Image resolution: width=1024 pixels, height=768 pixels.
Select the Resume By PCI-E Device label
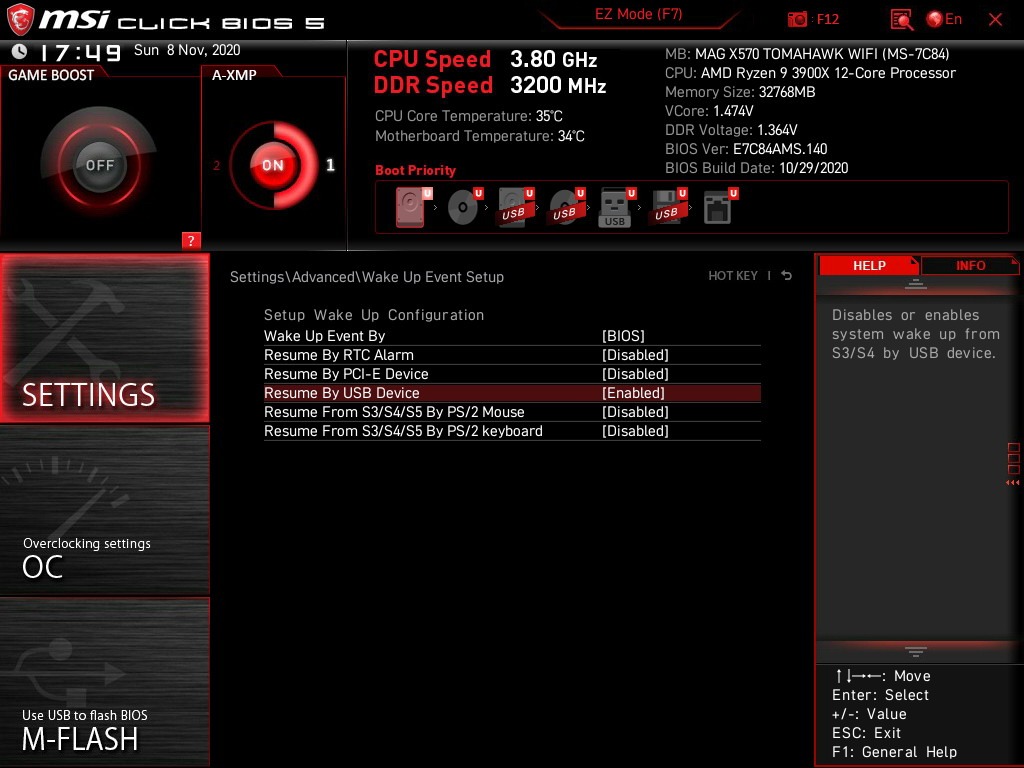(x=346, y=374)
